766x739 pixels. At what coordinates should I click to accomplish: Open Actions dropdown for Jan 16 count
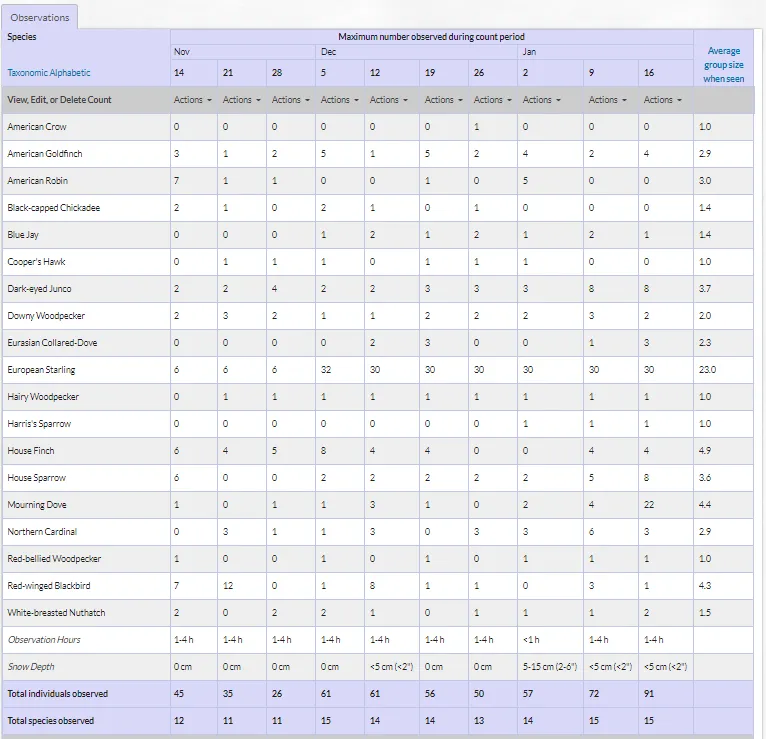pyautogui.click(x=662, y=100)
